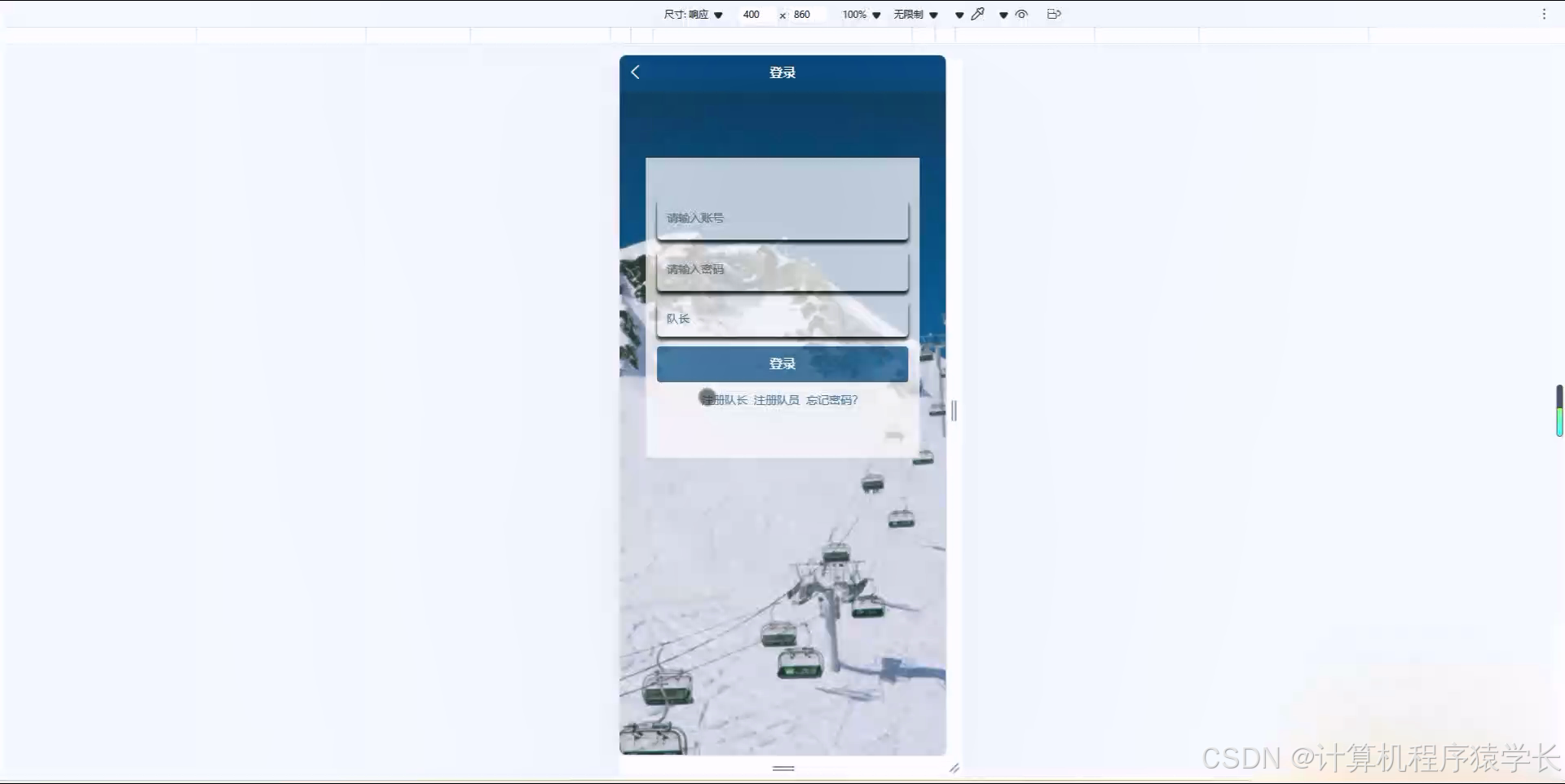The height and width of the screenshot is (784, 1565).
Task: Click the 请输入账号 account input
Action: (782, 218)
